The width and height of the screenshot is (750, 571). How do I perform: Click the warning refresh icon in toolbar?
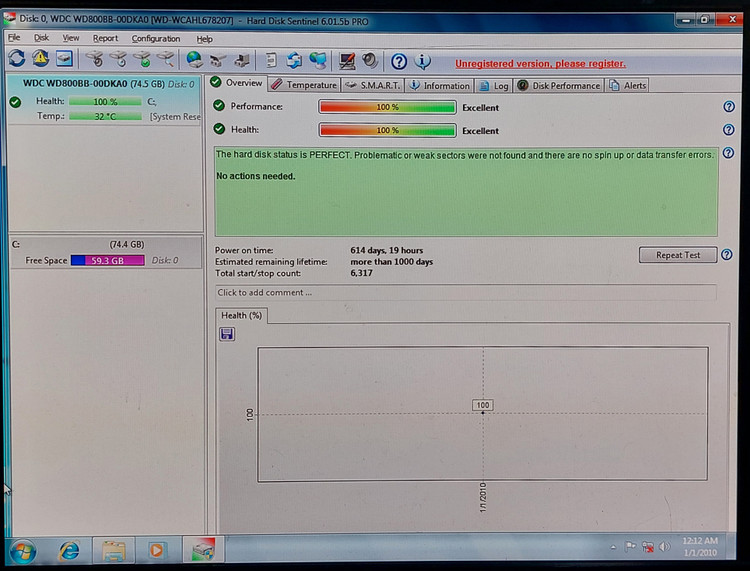point(41,59)
